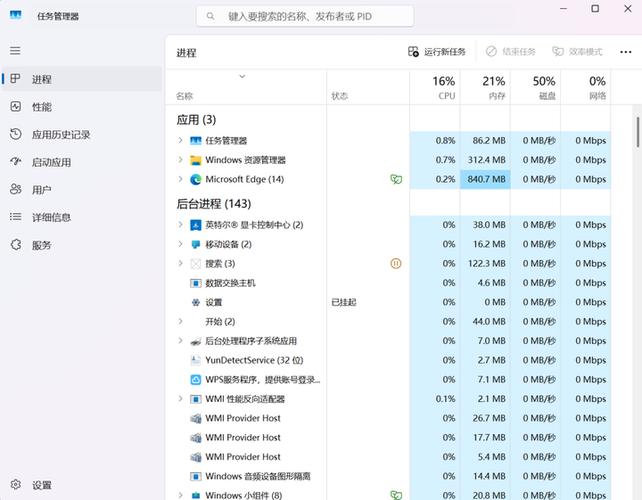
Task: Expand the Windows 资源管理器 row
Action: pos(180,160)
